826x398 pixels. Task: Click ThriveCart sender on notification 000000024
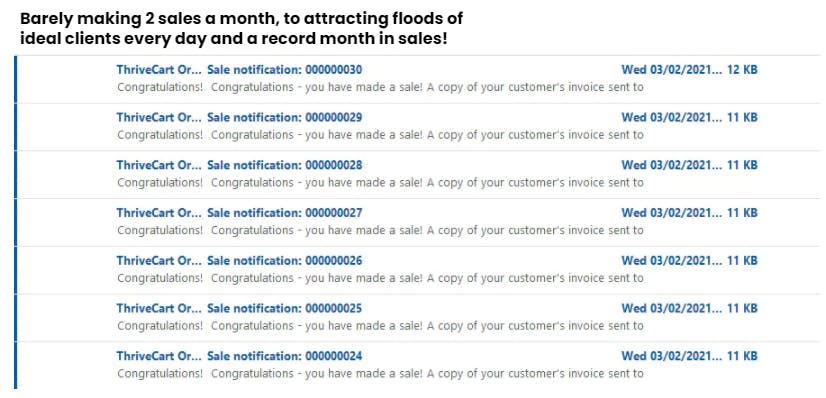coord(159,356)
